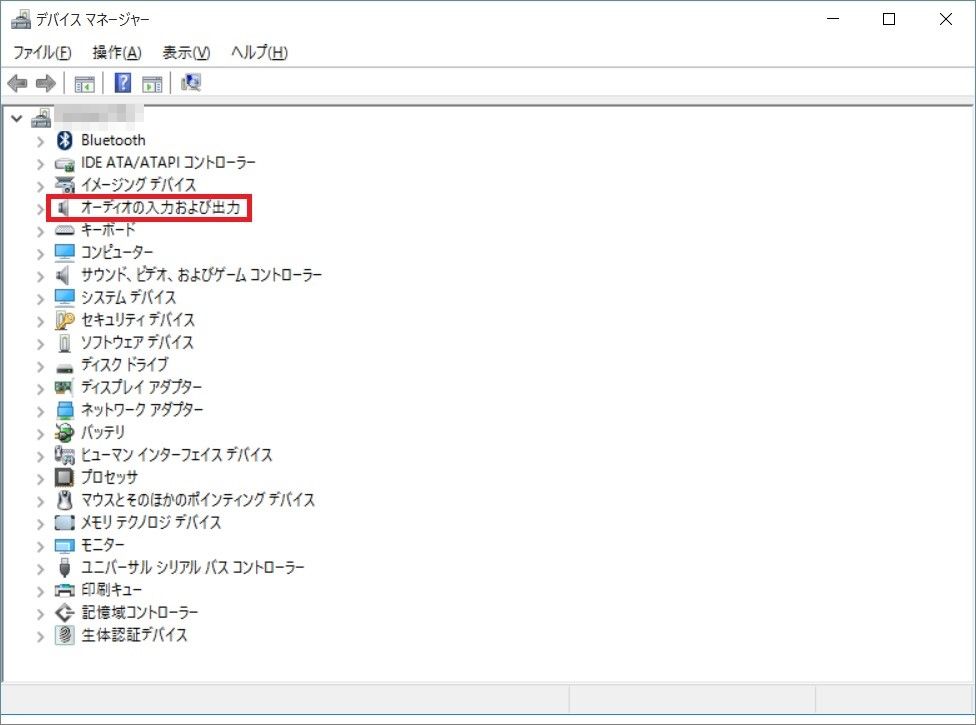Image resolution: width=976 pixels, height=725 pixels.
Task: Select the サウンド、ビデオ、およびゲーム コントローラー item
Action: click(x=201, y=275)
